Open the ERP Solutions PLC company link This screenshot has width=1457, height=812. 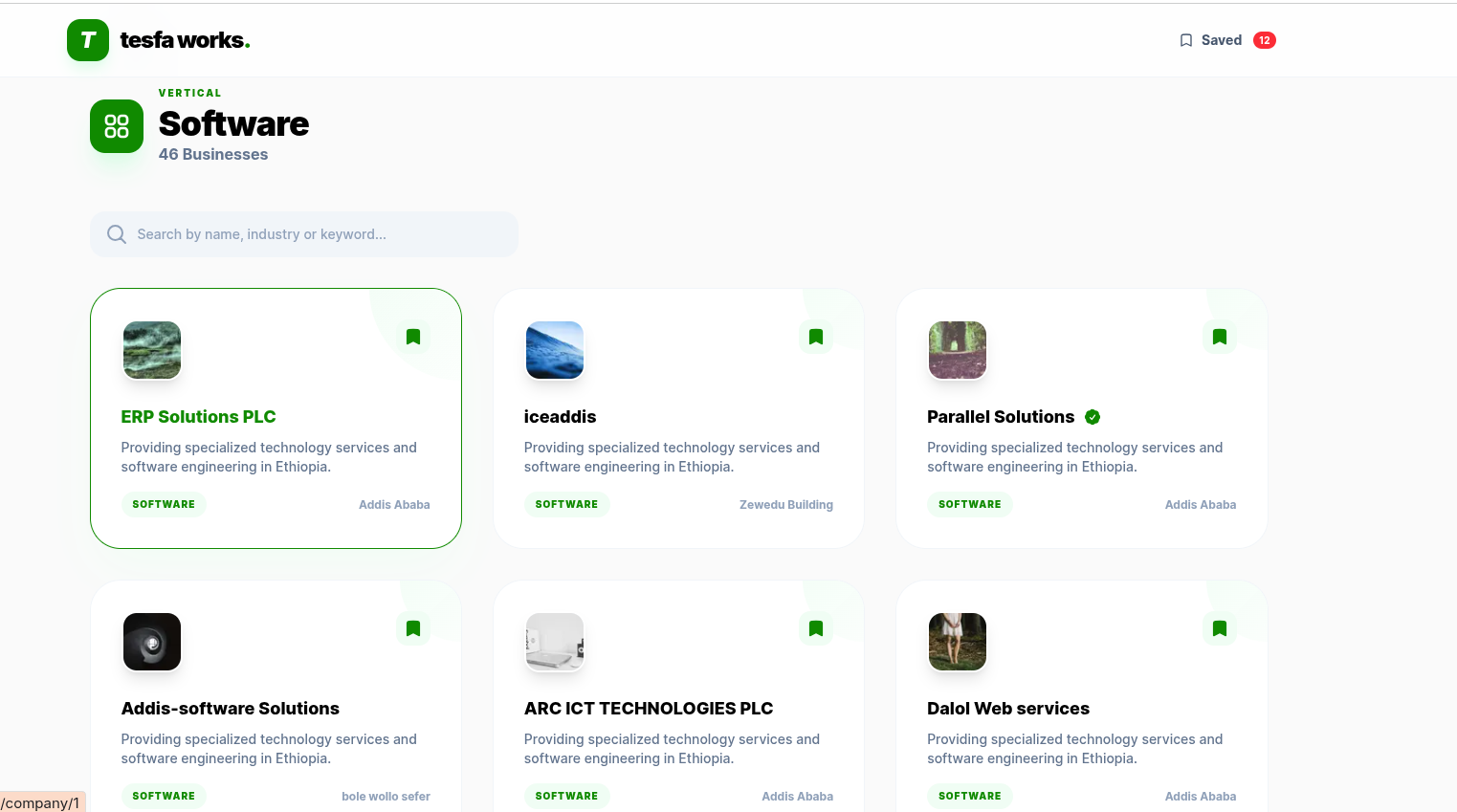[198, 417]
